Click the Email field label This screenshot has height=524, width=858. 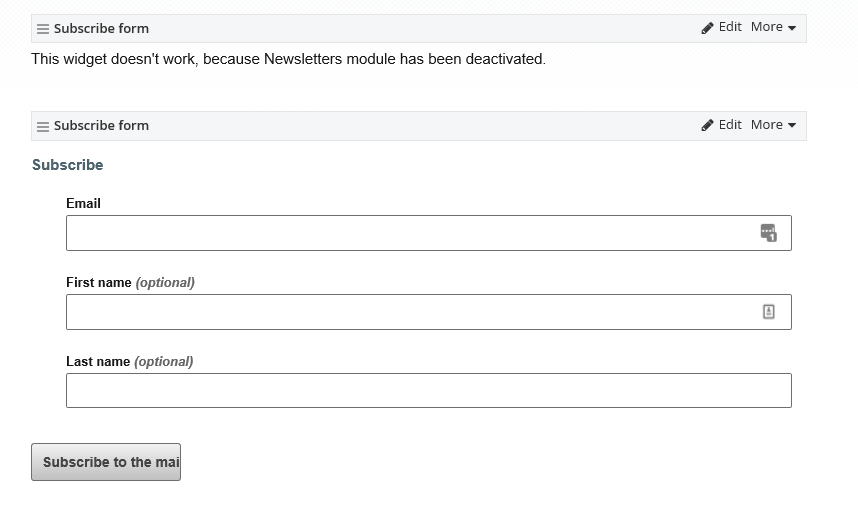pos(83,203)
